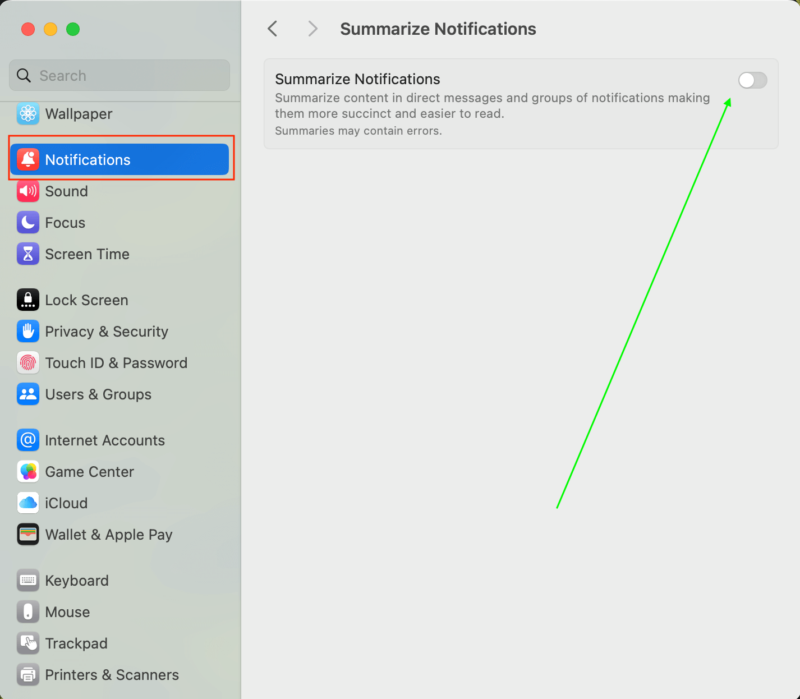
Task: Click the Touch ID fingerprint icon
Action: pos(28,363)
